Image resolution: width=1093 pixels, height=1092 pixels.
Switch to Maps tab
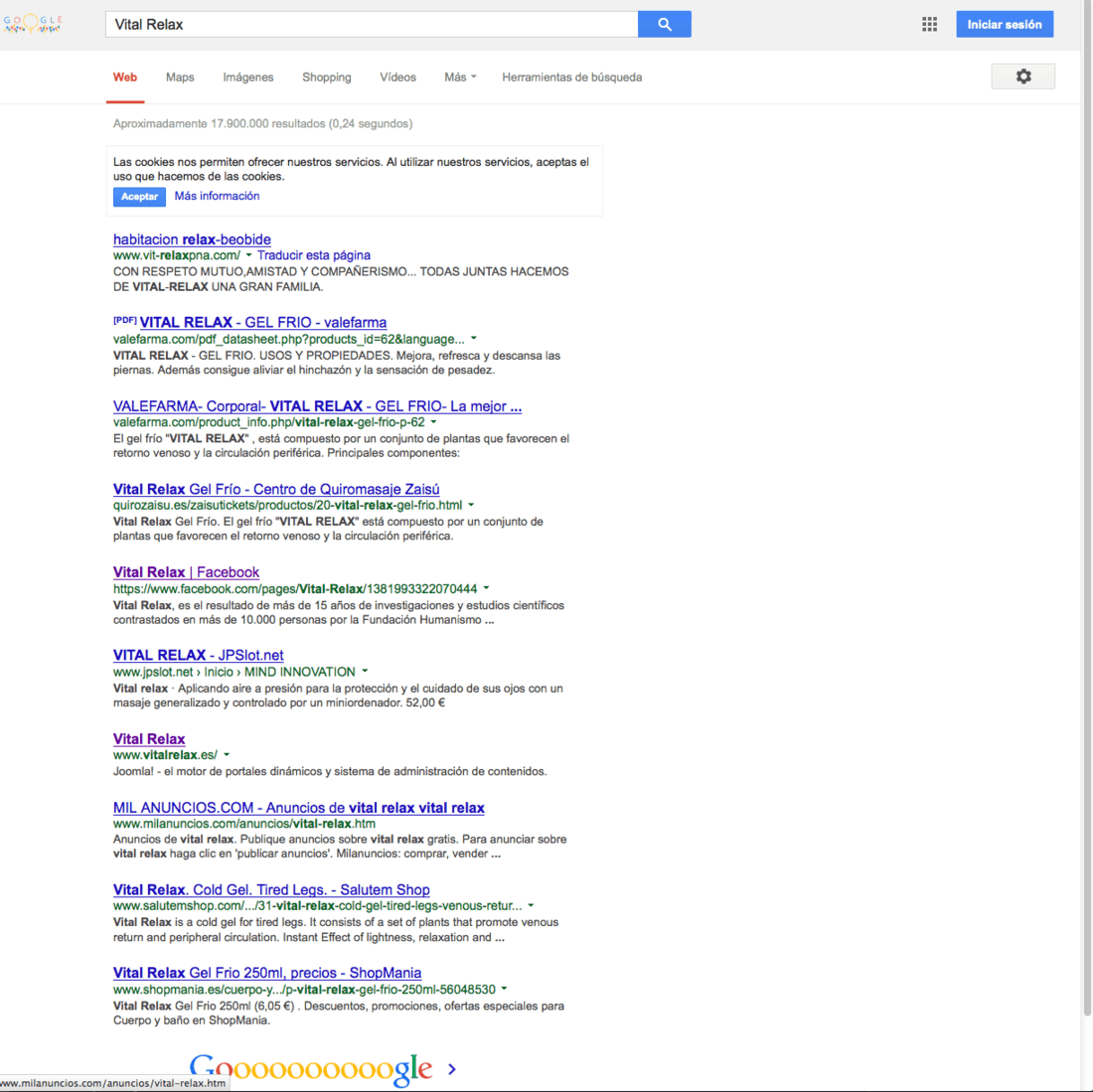click(x=180, y=78)
